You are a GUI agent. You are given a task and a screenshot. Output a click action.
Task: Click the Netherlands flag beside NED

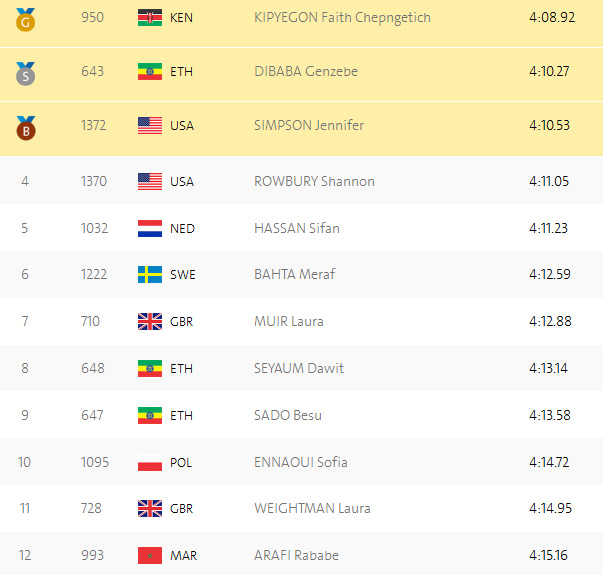[x=149, y=228]
